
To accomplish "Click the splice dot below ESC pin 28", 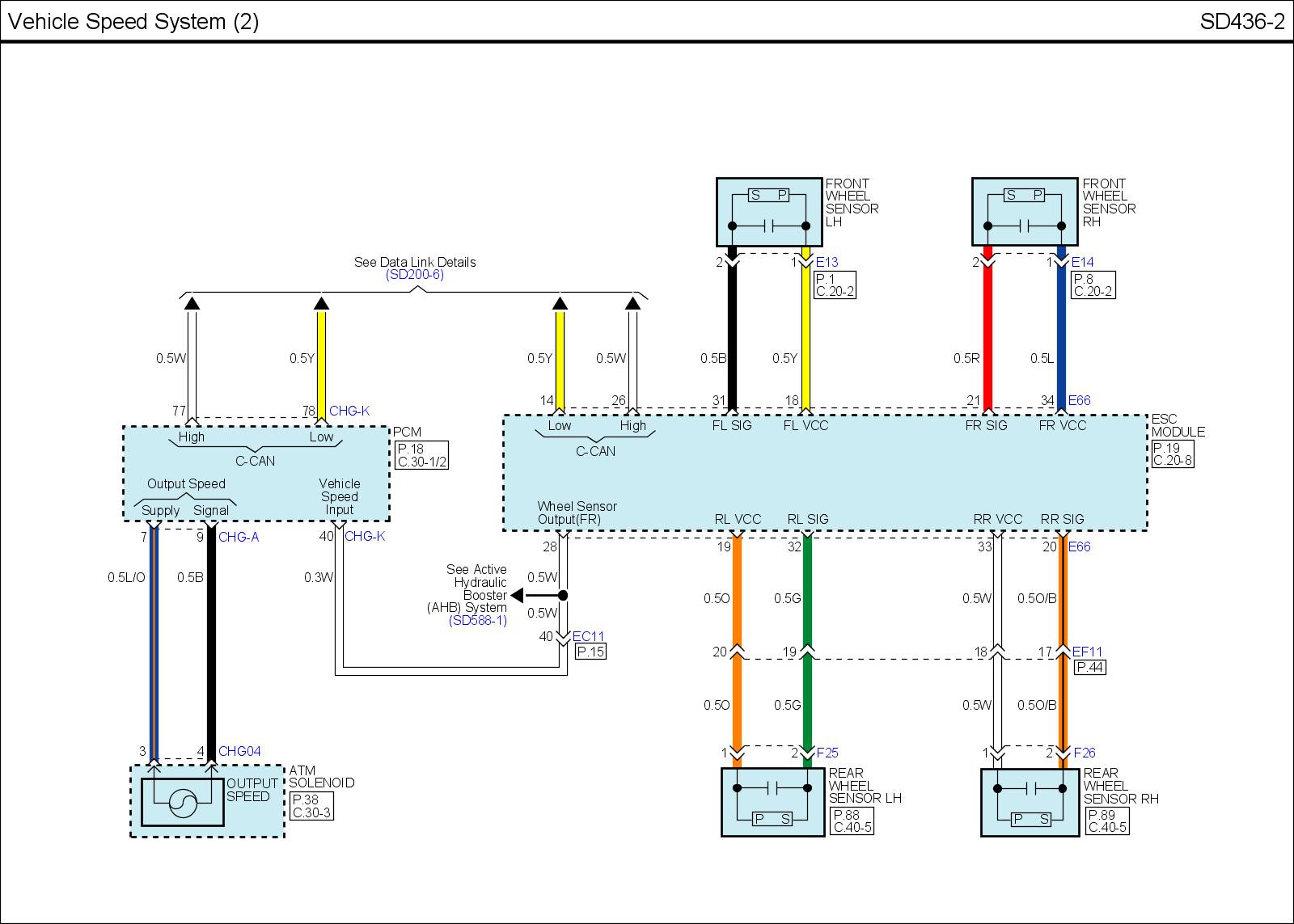I will tap(563, 596).
